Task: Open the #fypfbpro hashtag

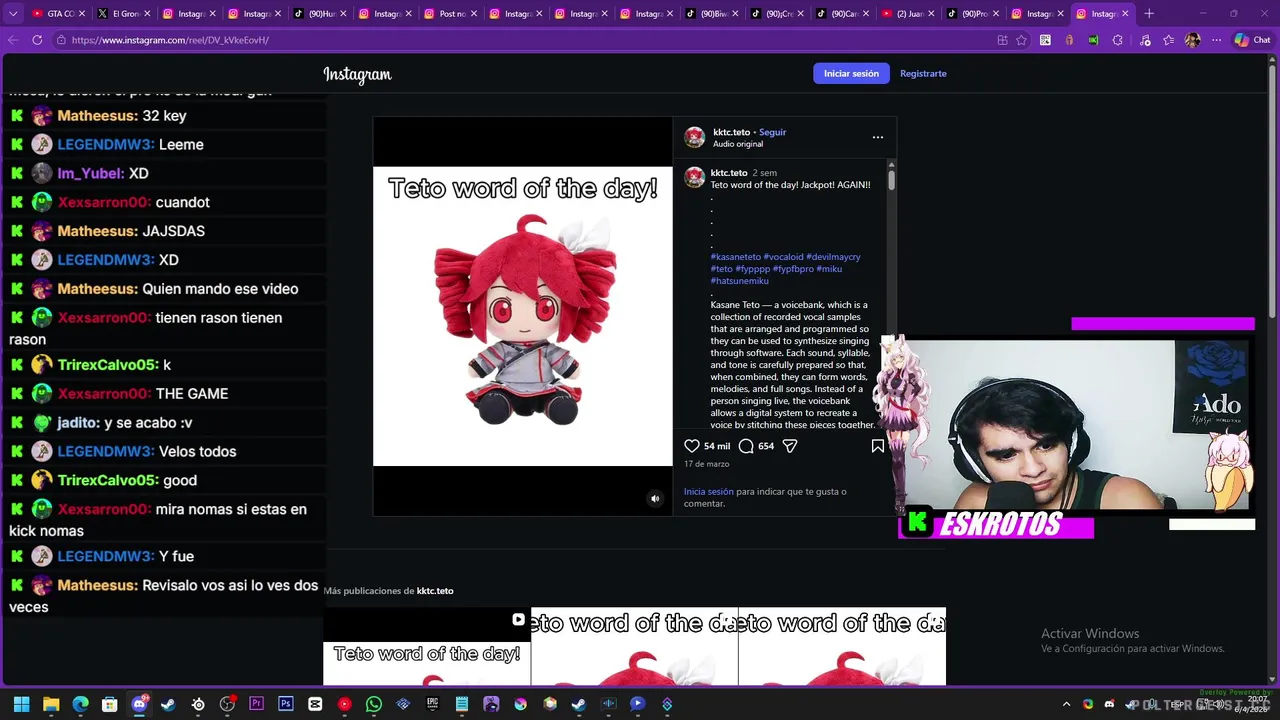Action: coord(793,269)
